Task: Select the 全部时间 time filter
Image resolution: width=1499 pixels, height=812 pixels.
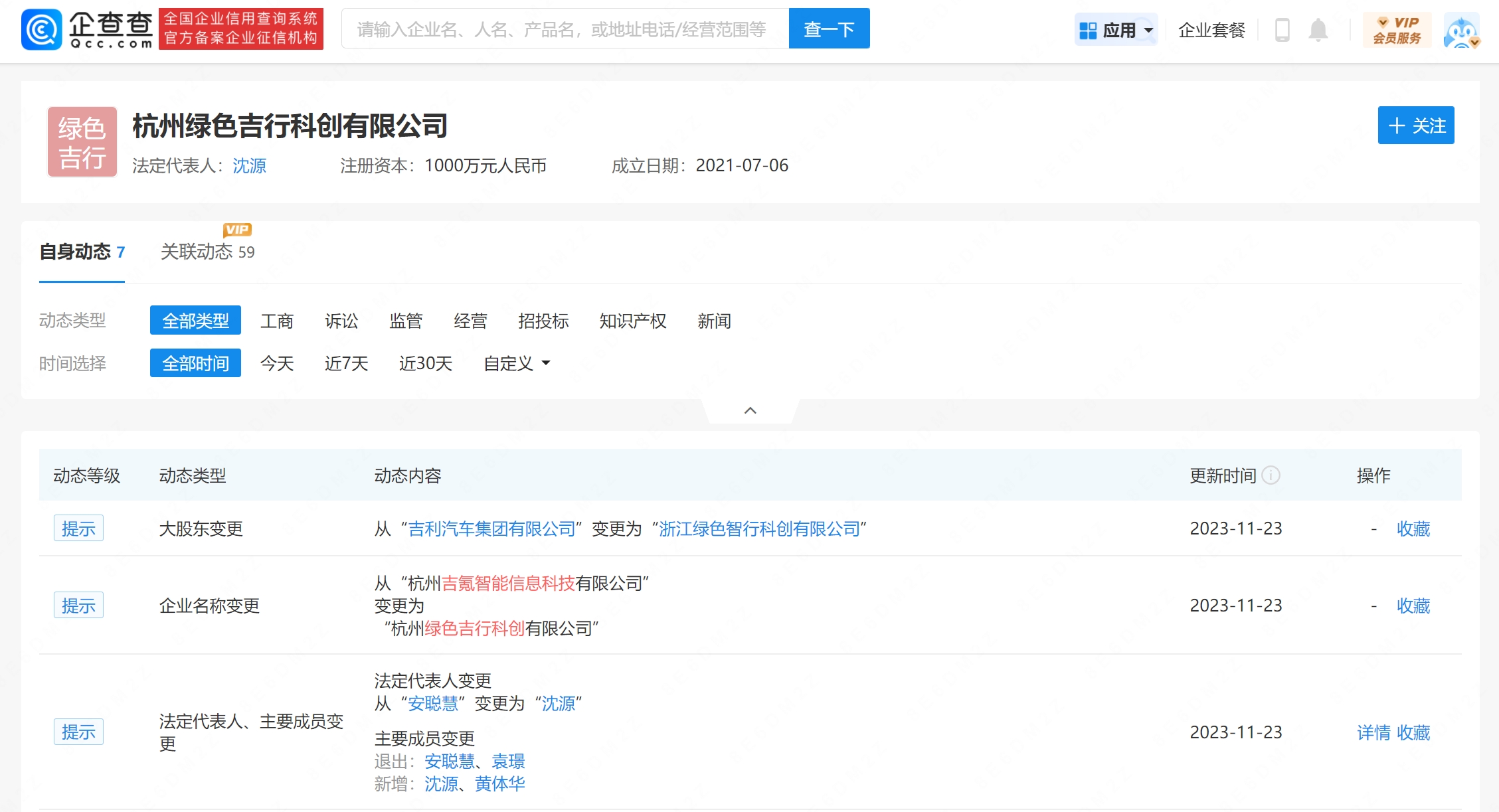Action: coord(195,363)
